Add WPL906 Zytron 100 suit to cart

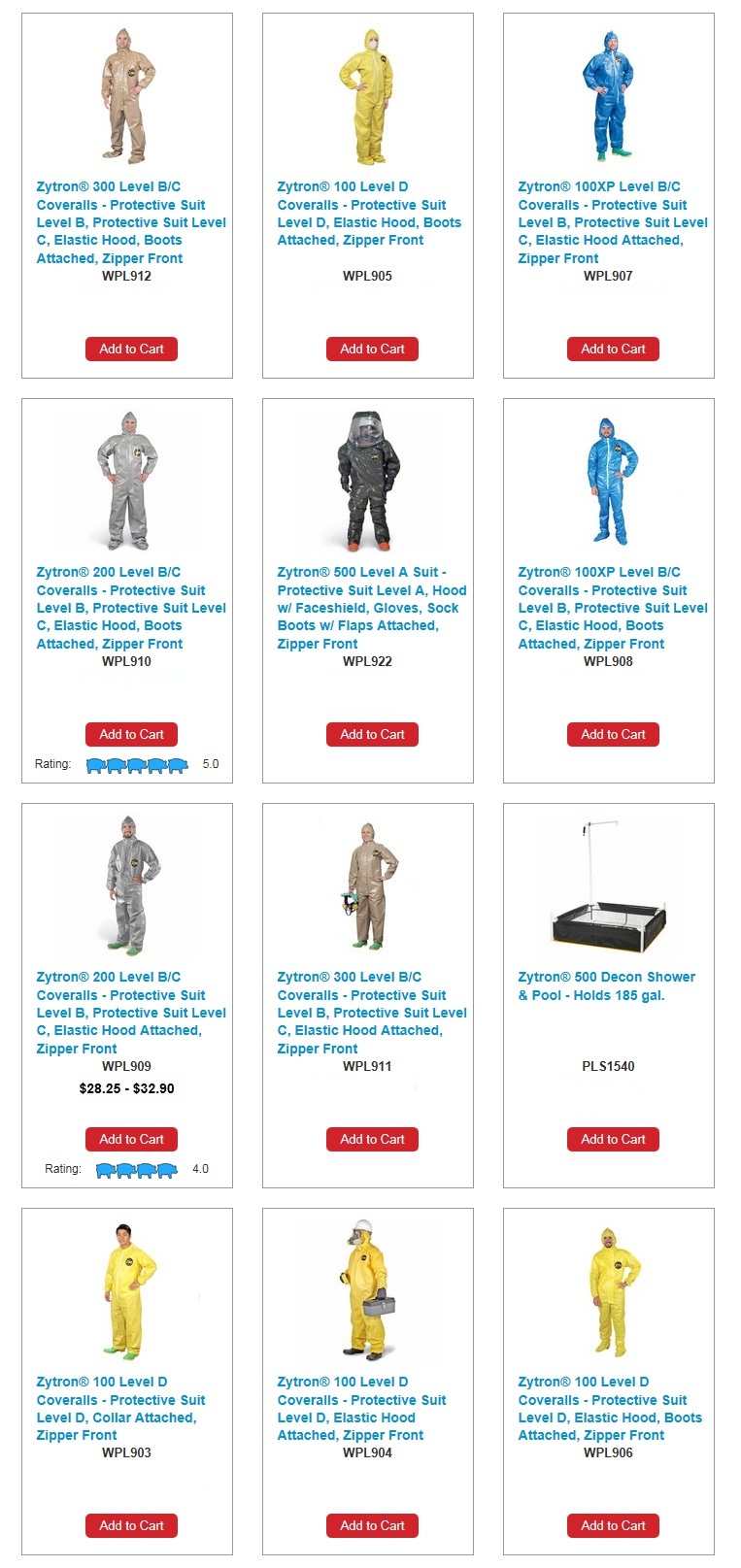pos(613,1525)
